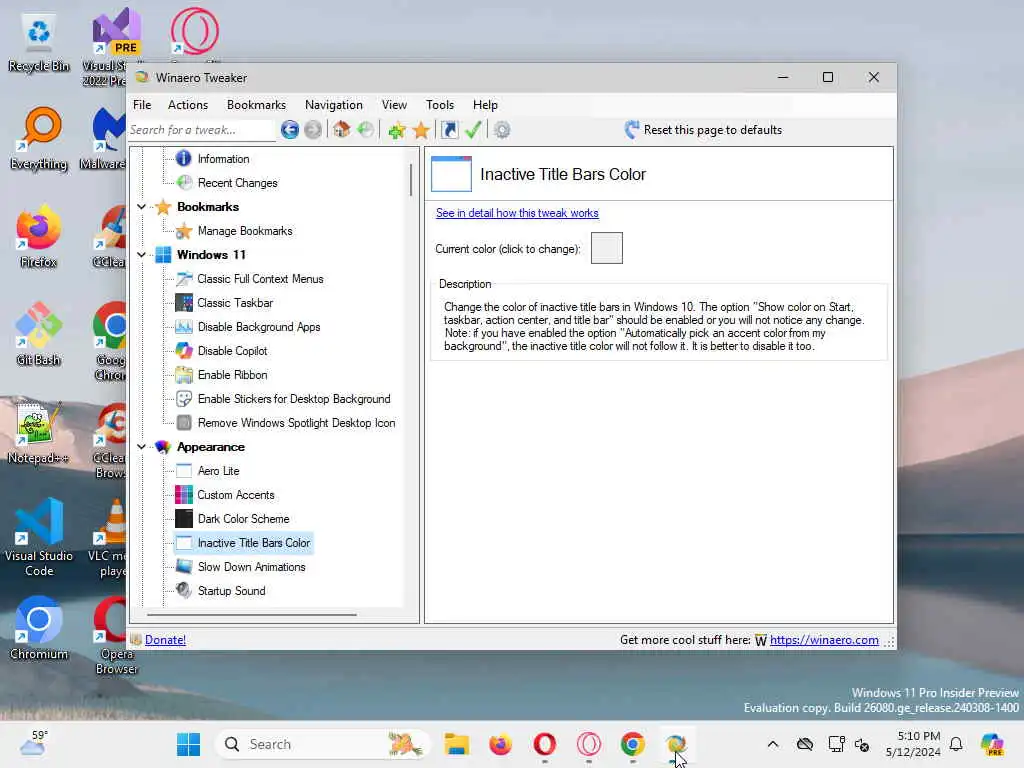Open the weather widget showing 59°

click(x=33, y=744)
